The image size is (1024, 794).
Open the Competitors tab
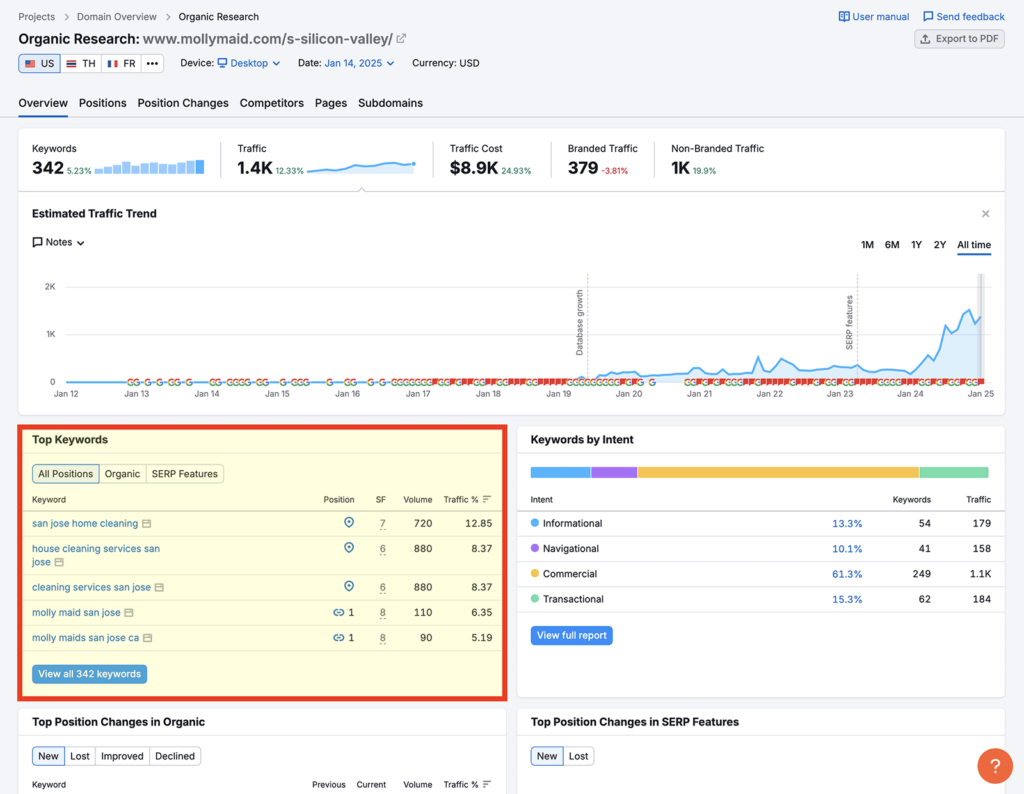272,103
